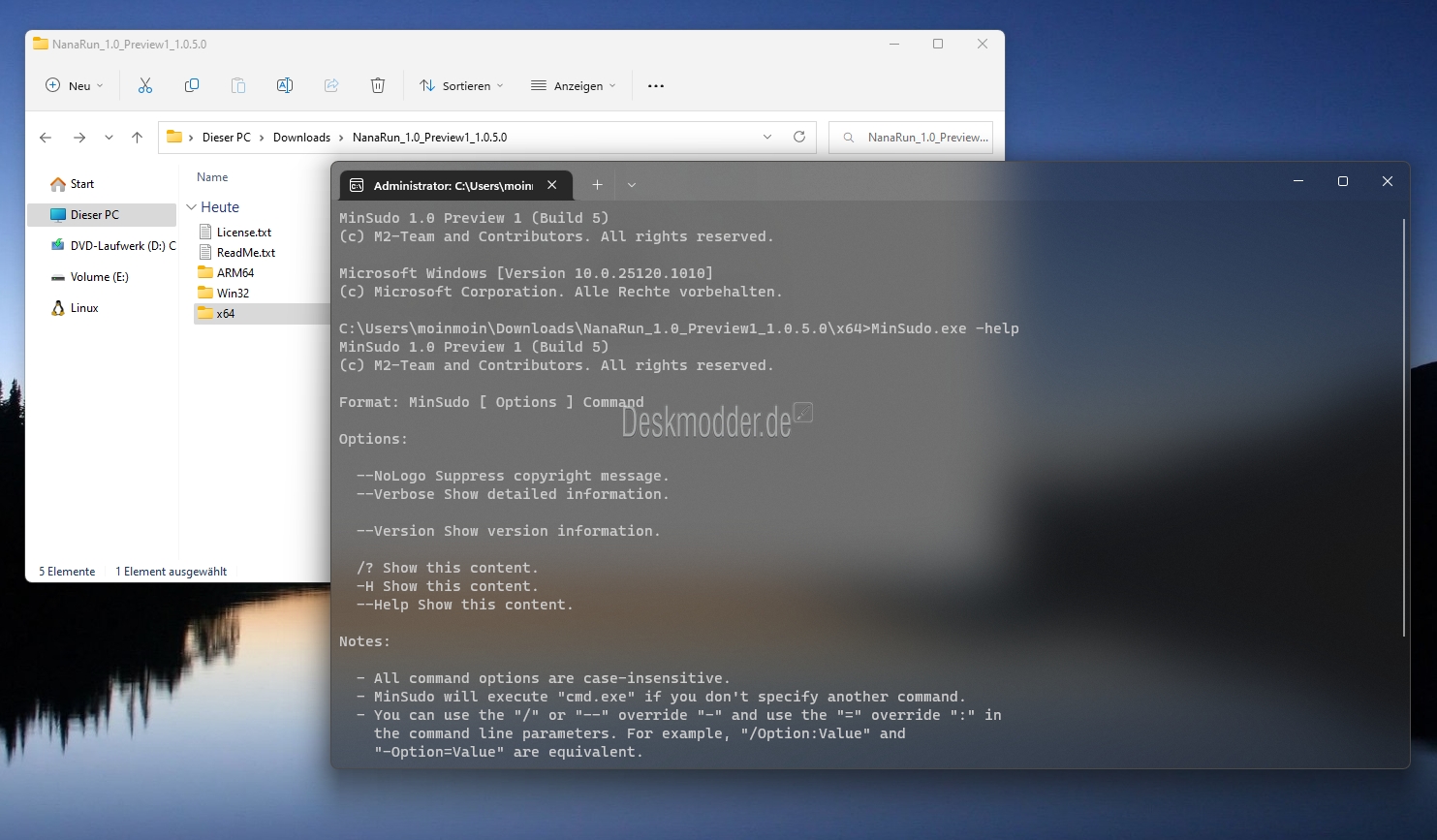
Task: Click NanaRun_1.0_Preview1_1.0.5.0 breadcrumb segment
Action: pyautogui.click(x=429, y=138)
